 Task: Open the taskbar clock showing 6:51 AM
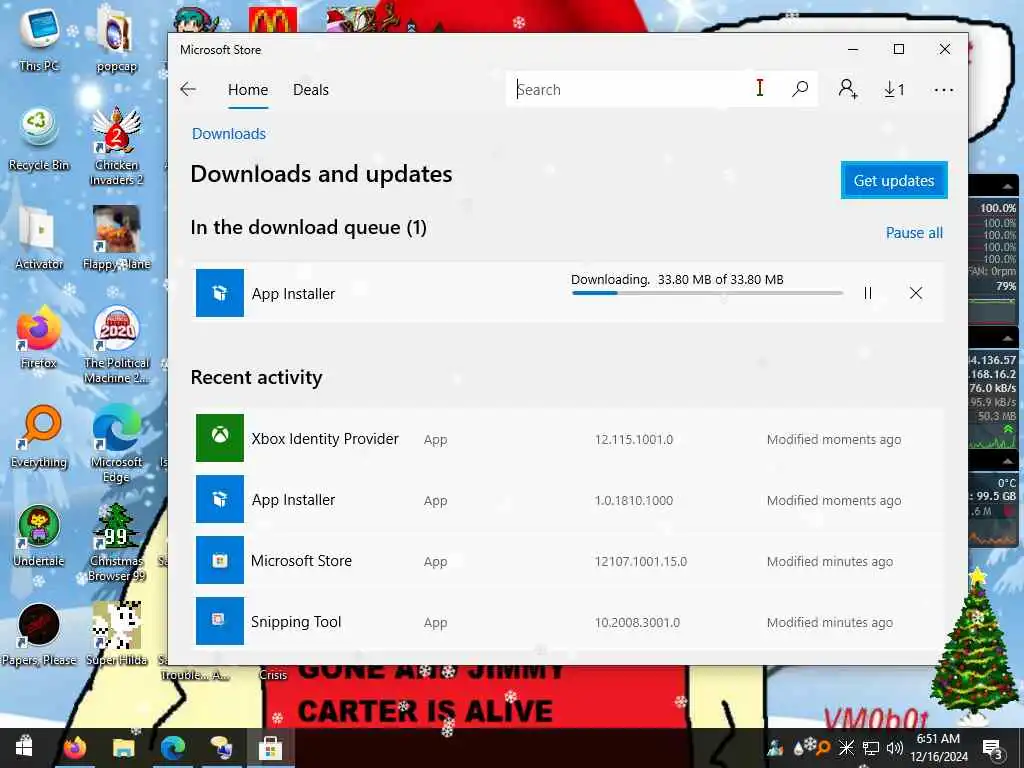939,748
